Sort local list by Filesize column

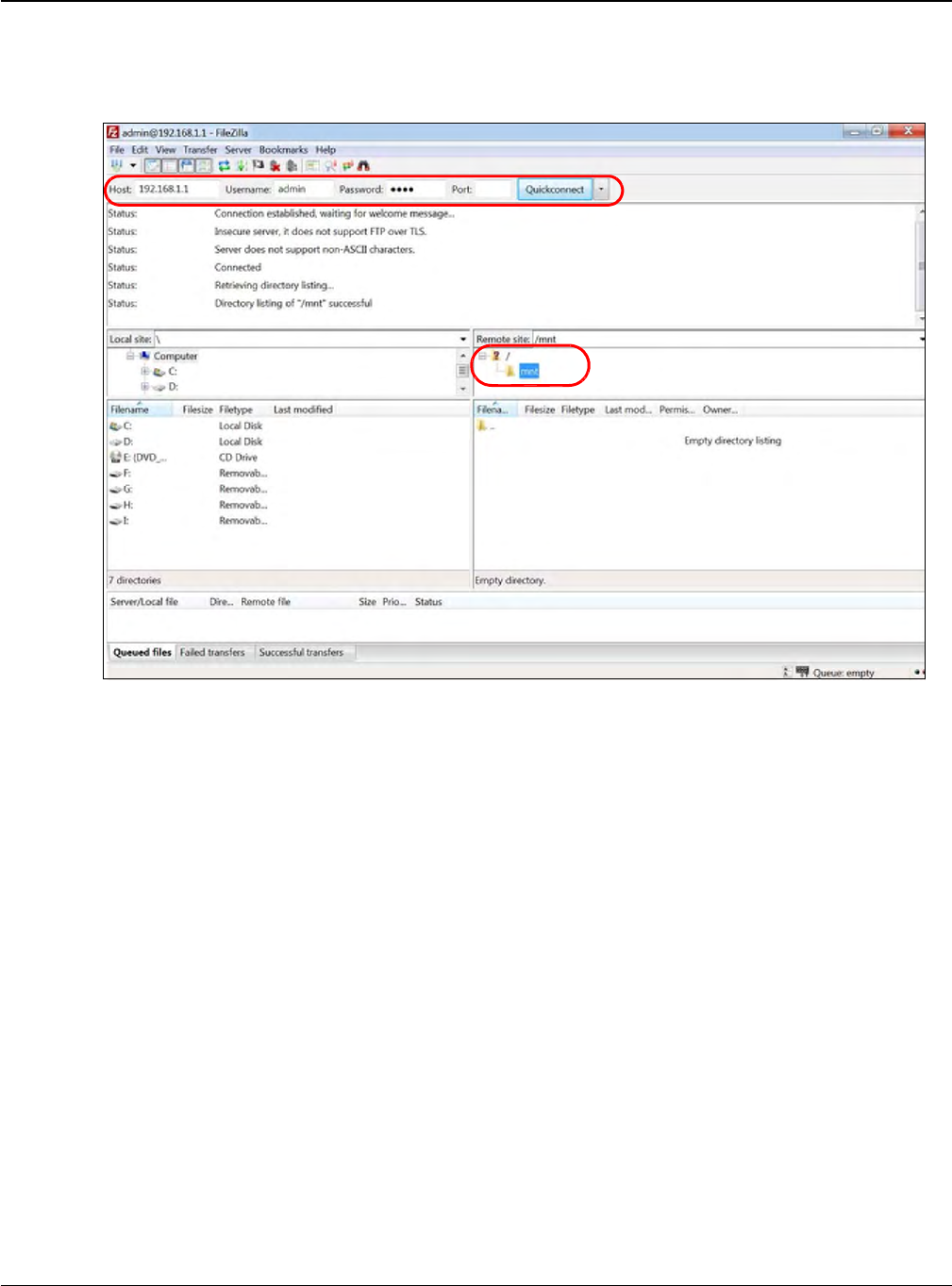click(x=197, y=409)
